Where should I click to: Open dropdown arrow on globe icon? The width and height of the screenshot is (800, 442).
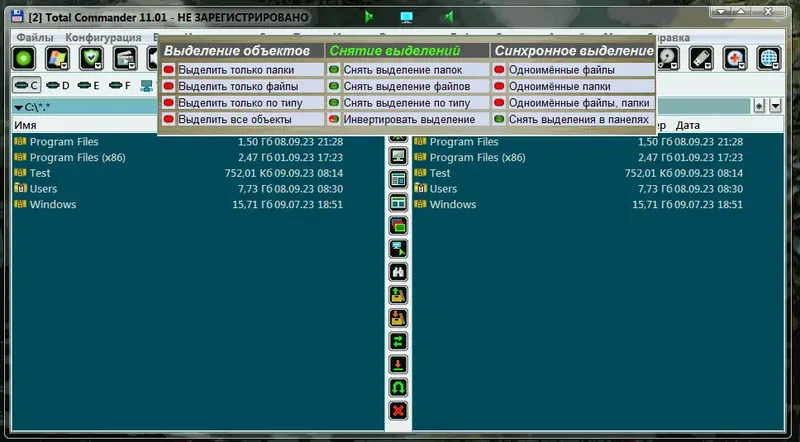click(x=776, y=66)
